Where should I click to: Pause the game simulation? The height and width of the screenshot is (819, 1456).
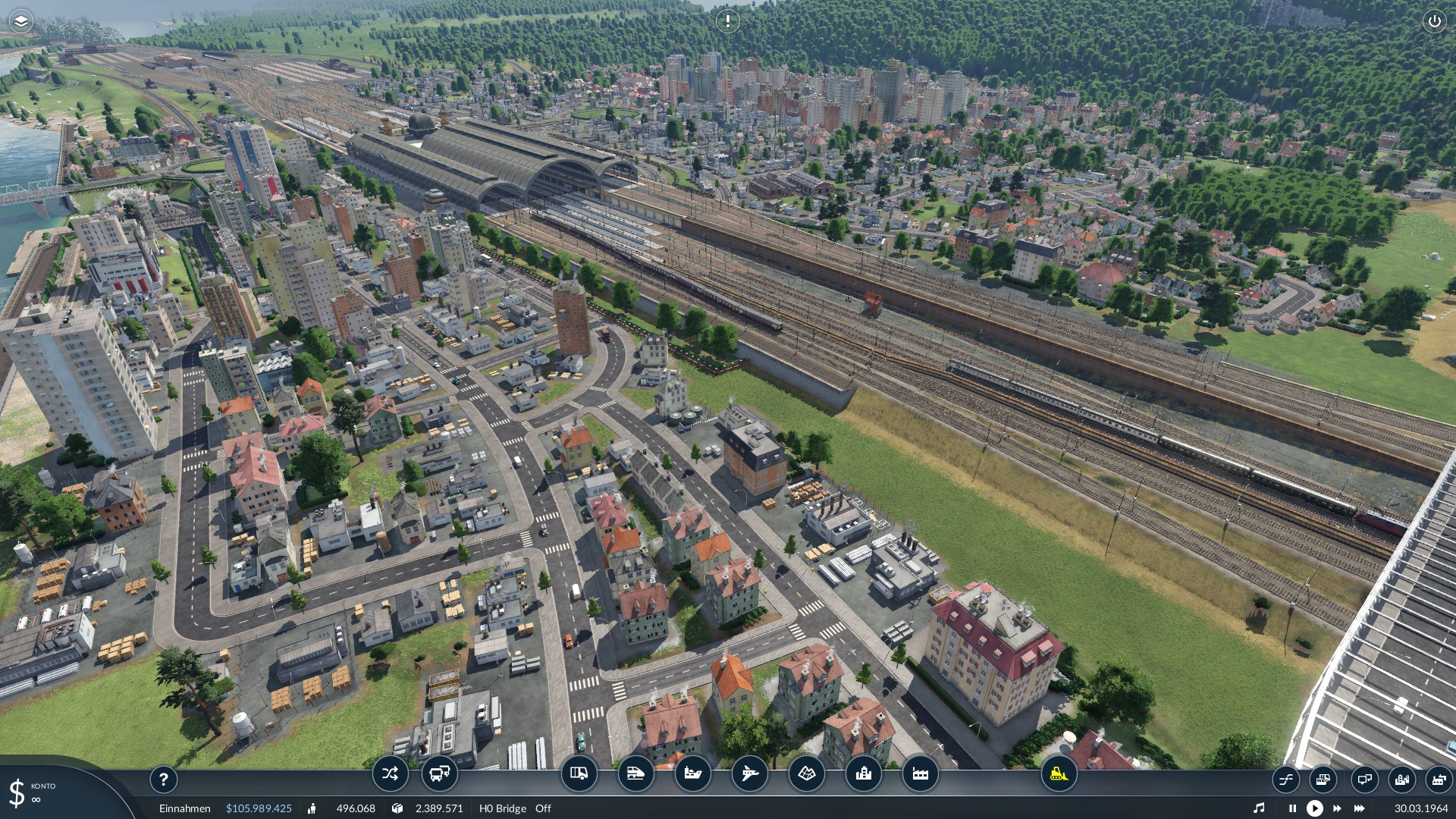1292,808
